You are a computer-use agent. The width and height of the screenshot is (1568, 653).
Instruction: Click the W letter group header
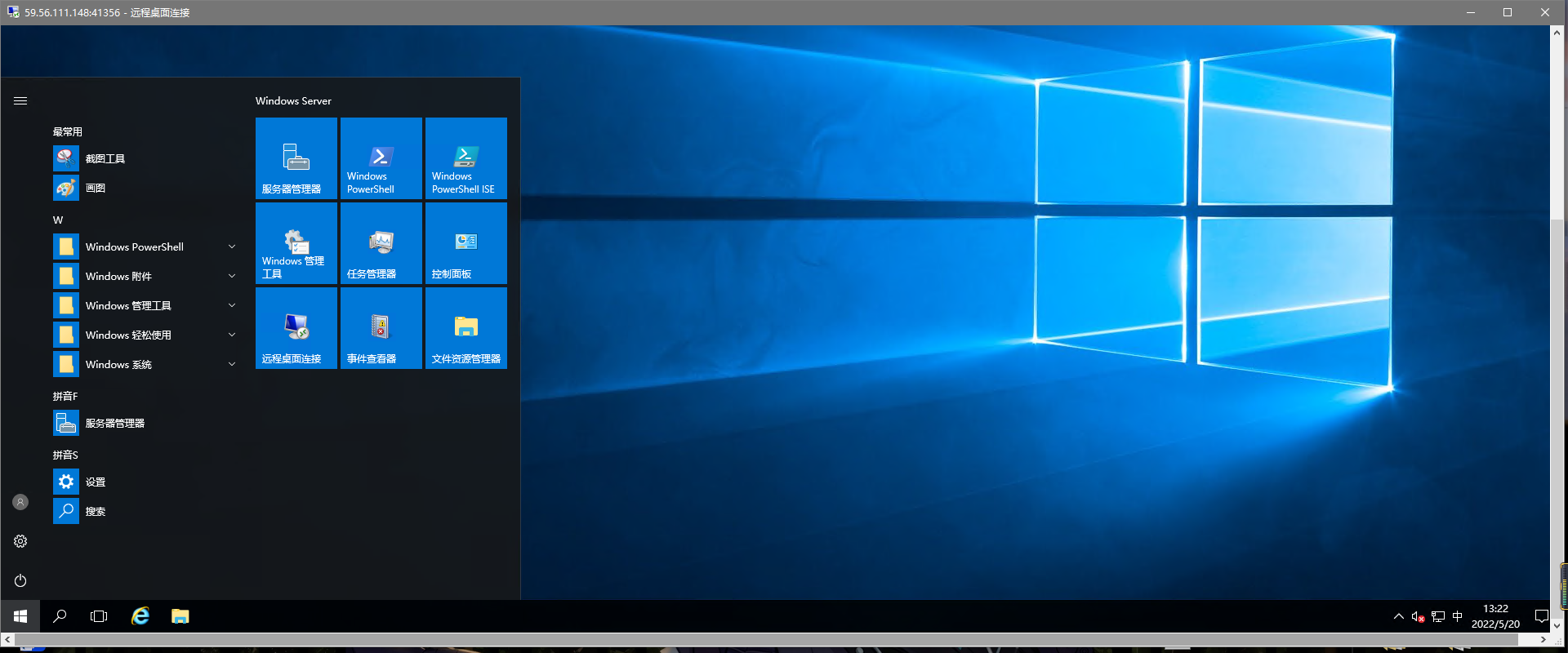click(x=58, y=220)
